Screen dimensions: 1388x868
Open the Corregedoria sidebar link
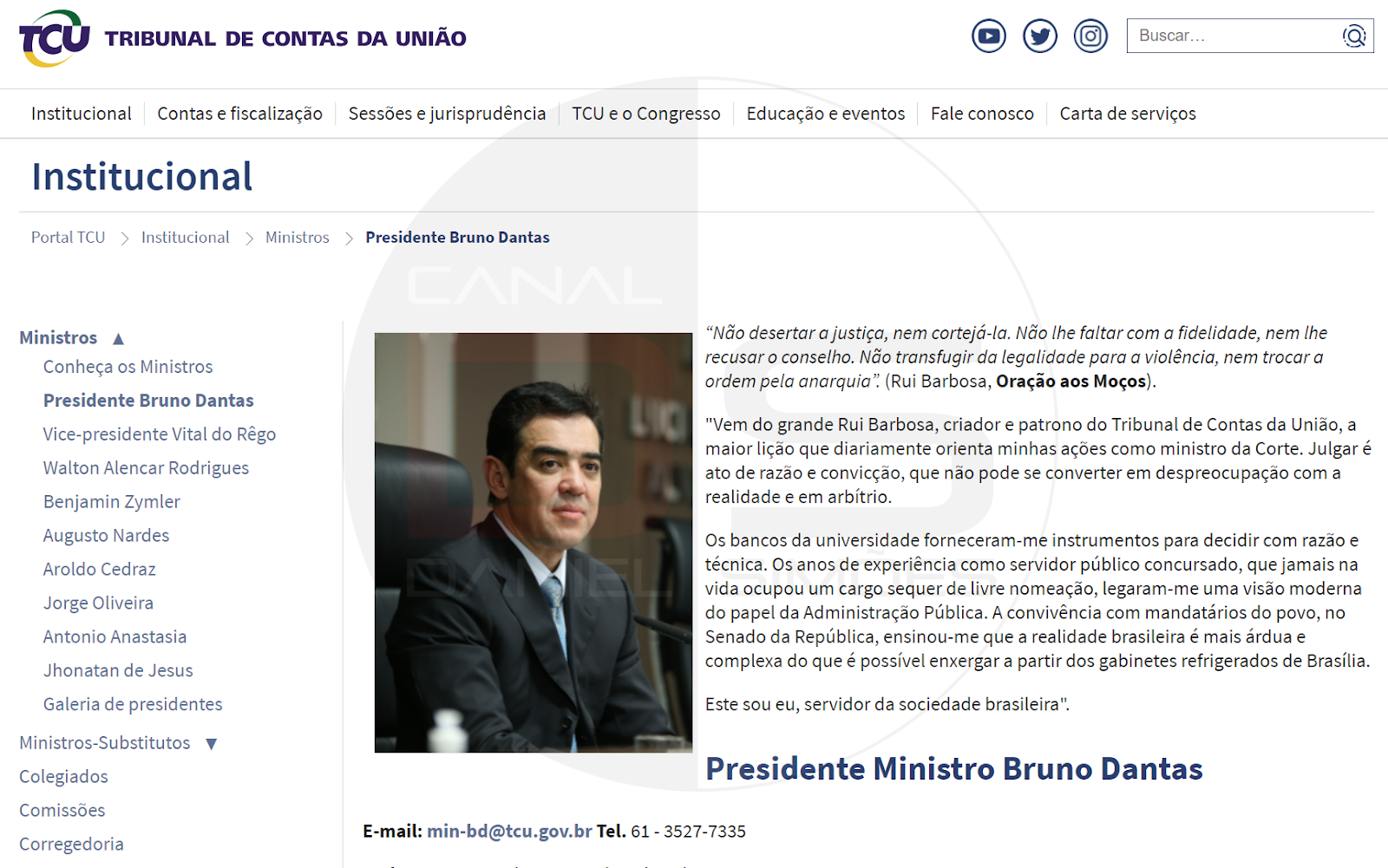pos(71,845)
